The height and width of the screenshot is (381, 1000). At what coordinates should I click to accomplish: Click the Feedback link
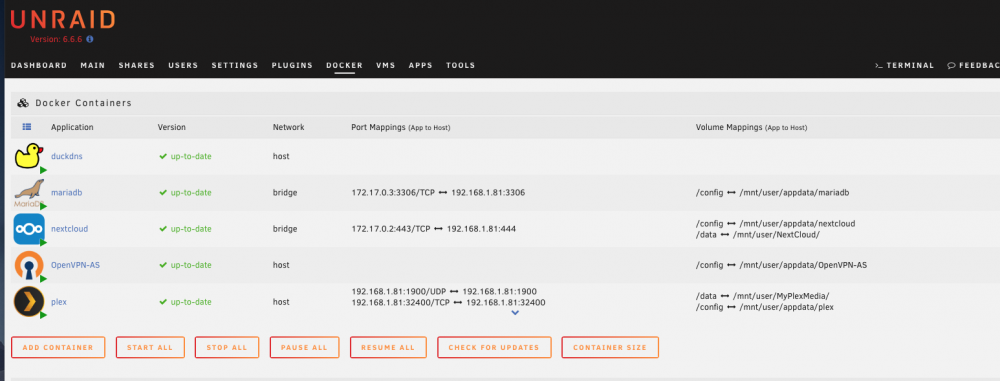tap(973, 65)
